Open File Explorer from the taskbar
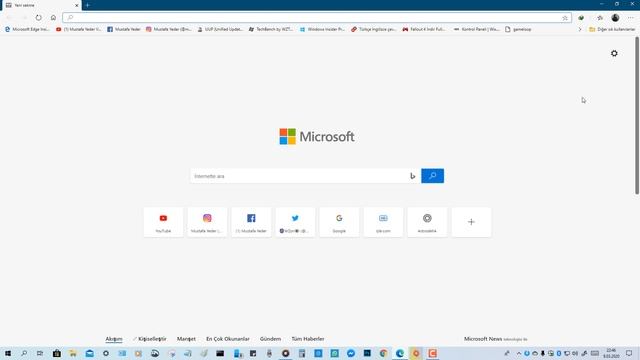 click(73, 353)
